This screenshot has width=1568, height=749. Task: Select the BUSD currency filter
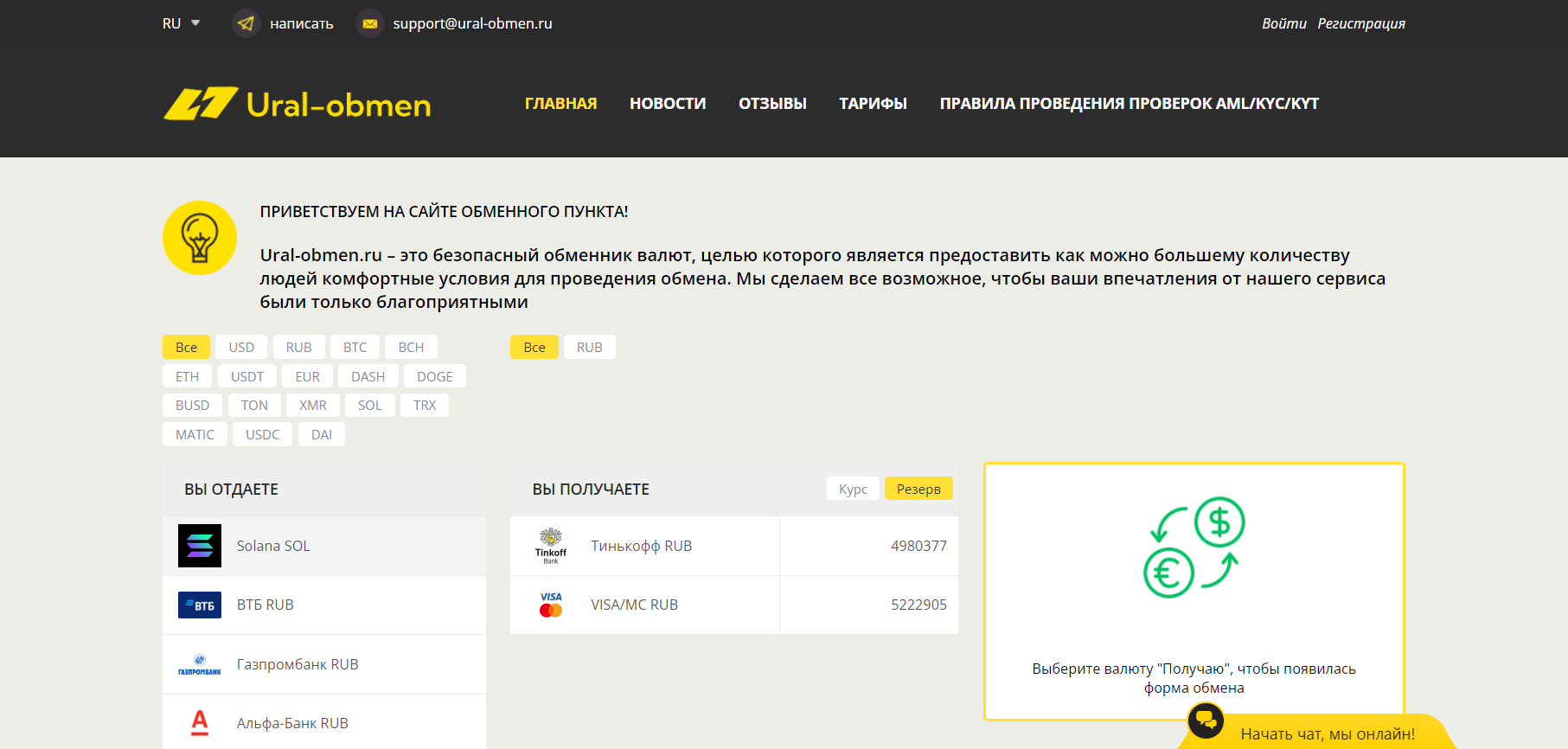192,405
